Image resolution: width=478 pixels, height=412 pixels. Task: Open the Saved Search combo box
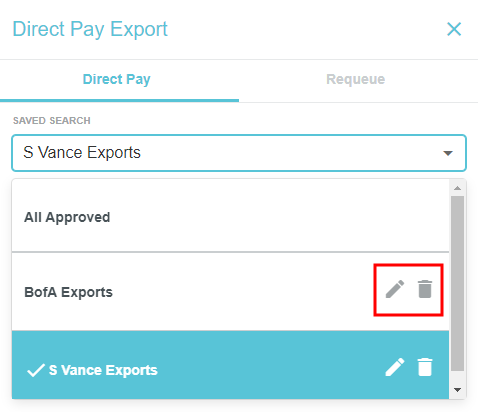[x=239, y=153]
